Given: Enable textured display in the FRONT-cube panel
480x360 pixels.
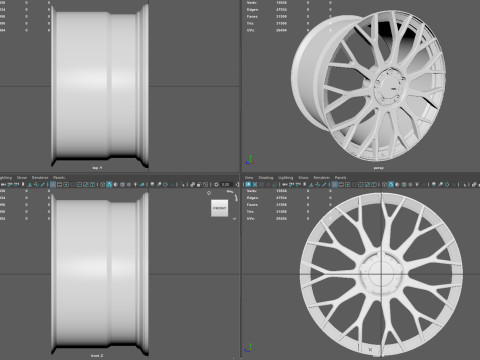Looking at the screenshot, I should [x=129, y=184].
